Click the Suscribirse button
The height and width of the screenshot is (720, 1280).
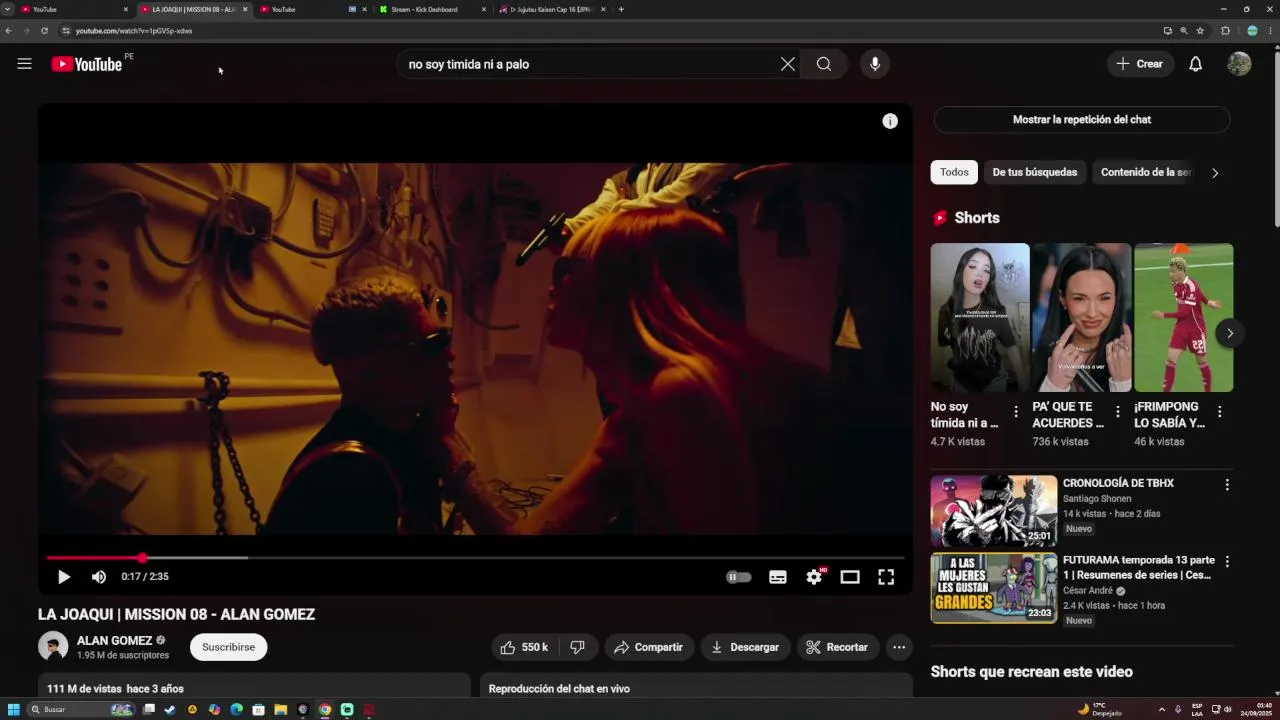click(x=228, y=647)
